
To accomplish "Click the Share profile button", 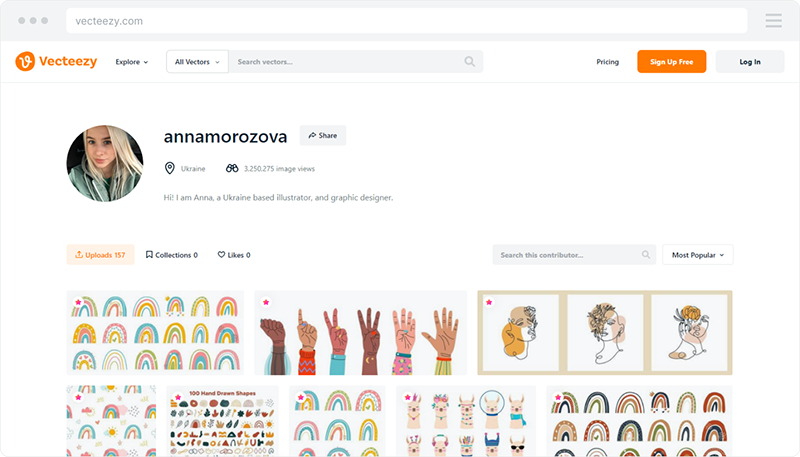I will 322,136.
